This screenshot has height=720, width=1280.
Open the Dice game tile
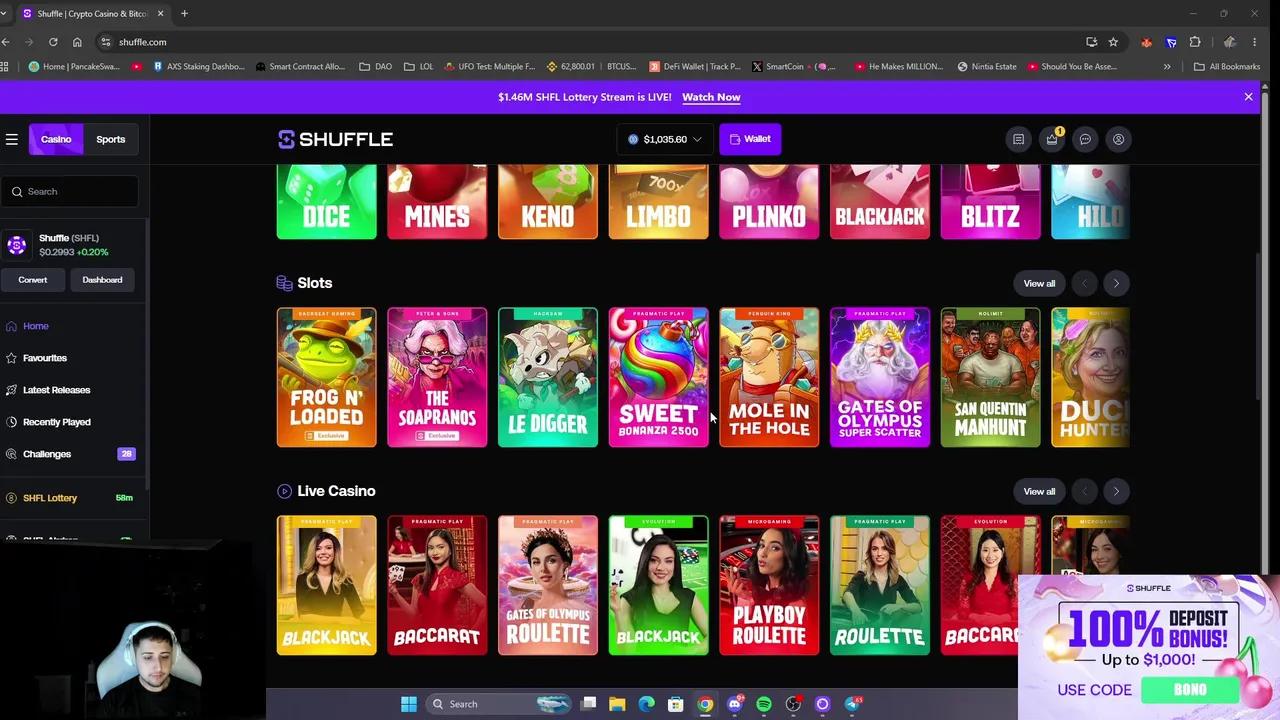[x=327, y=203]
